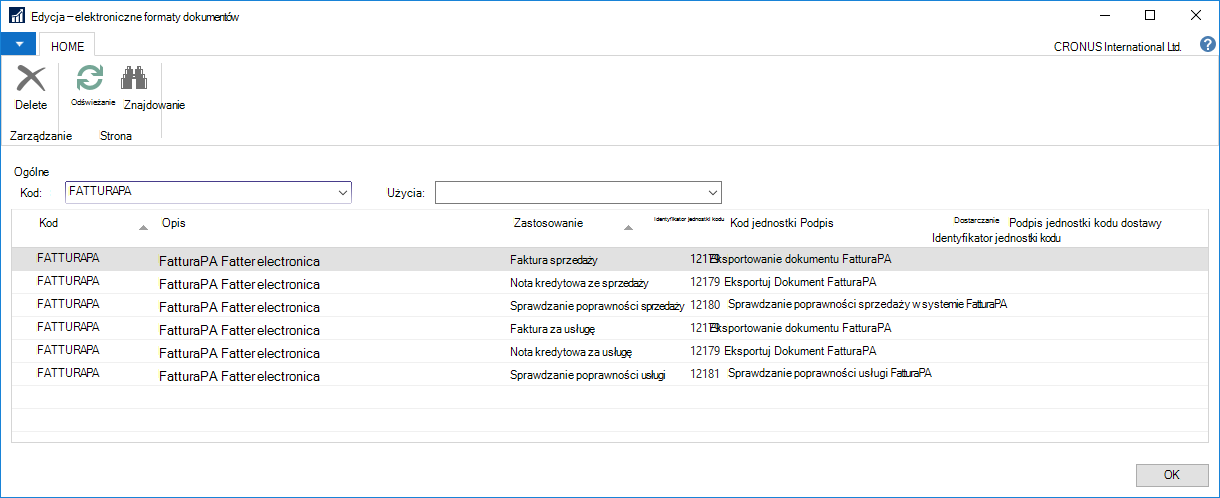Screen dimensions: 1220x498
Task: Click the app logo in title bar
Action: [x=16, y=17]
